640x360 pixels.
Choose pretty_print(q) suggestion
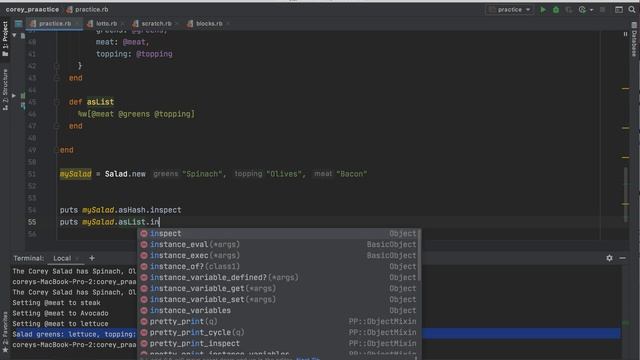(x=279, y=322)
